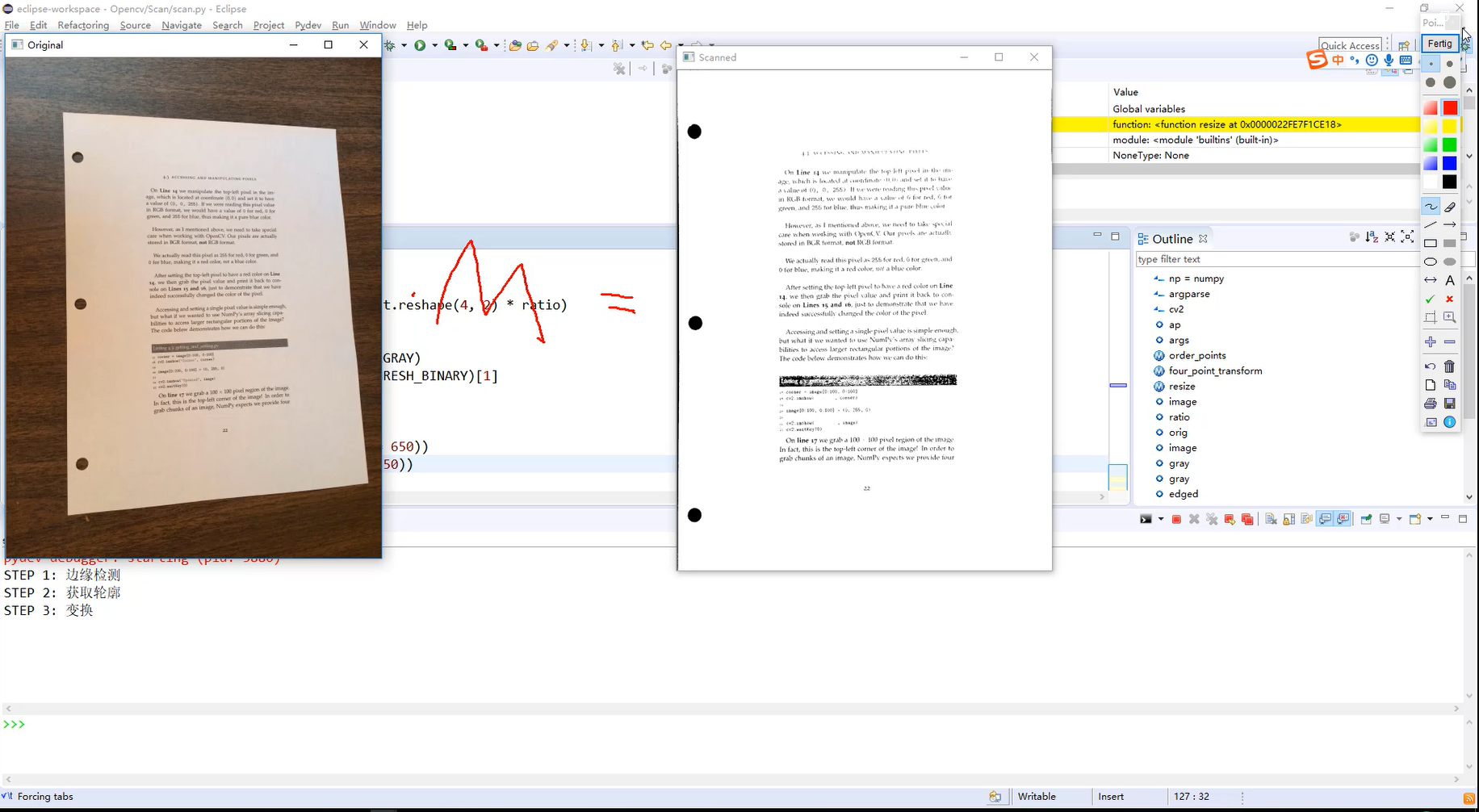Click the Next Annotation down arrow icon
This screenshot has width=1479, height=812.
tap(585, 45)
